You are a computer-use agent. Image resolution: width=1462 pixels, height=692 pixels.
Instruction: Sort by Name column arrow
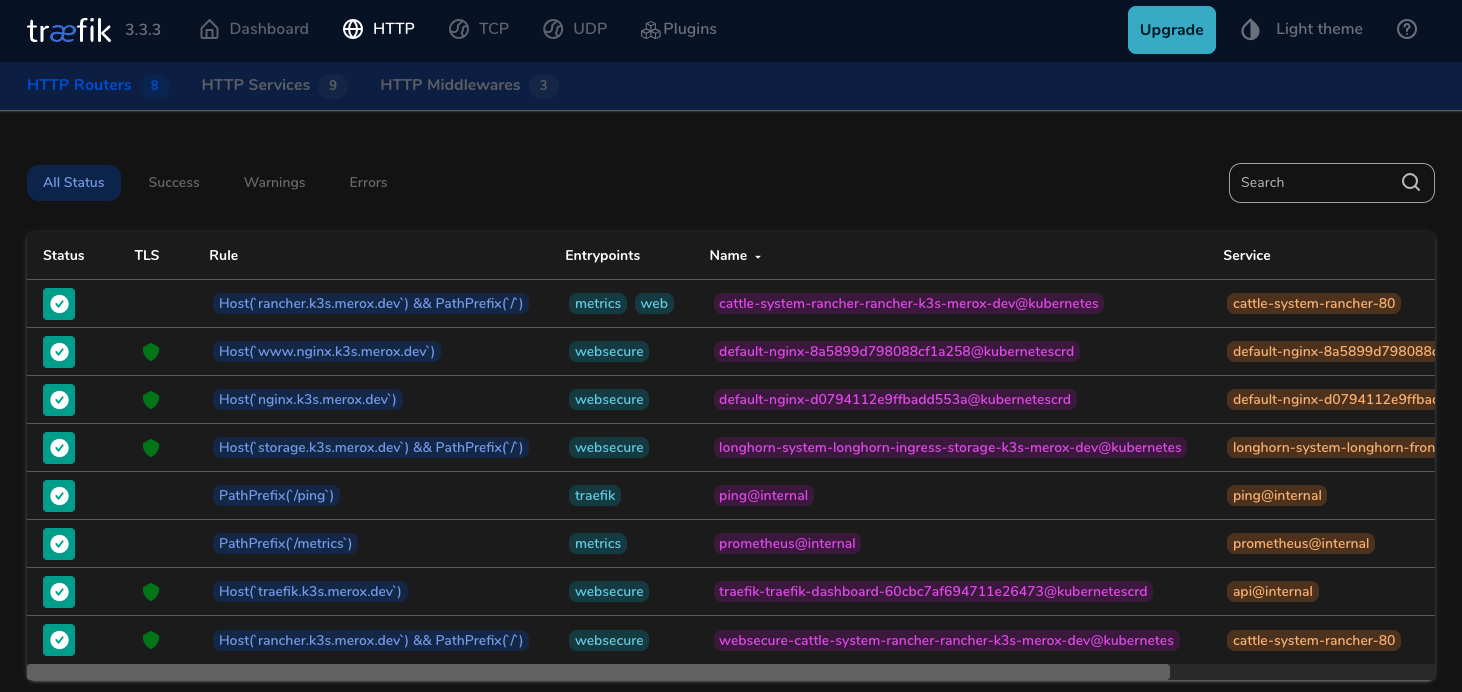758,257
